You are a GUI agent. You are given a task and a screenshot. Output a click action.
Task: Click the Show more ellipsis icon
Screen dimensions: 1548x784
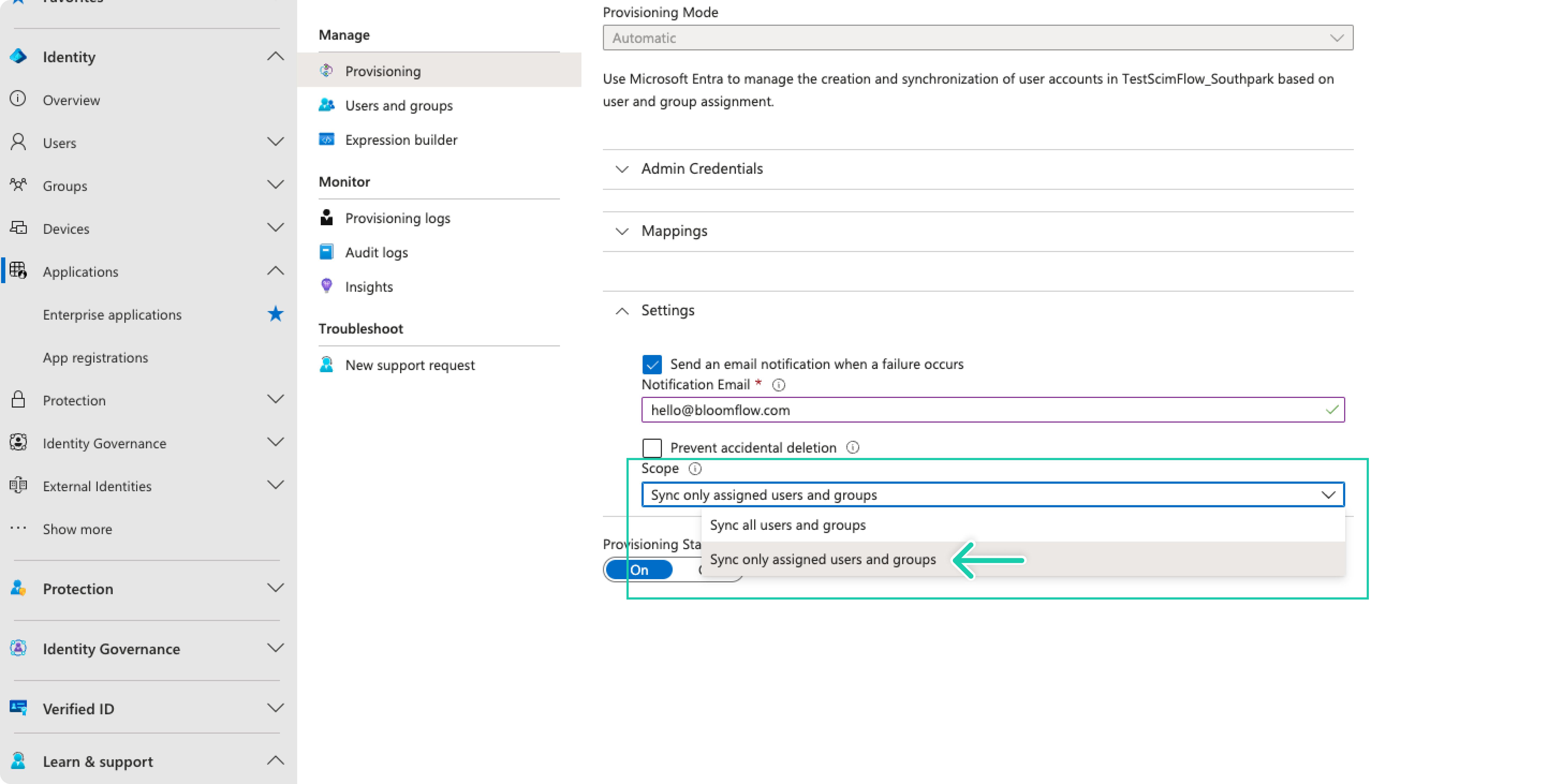click(x=18, y=528)
